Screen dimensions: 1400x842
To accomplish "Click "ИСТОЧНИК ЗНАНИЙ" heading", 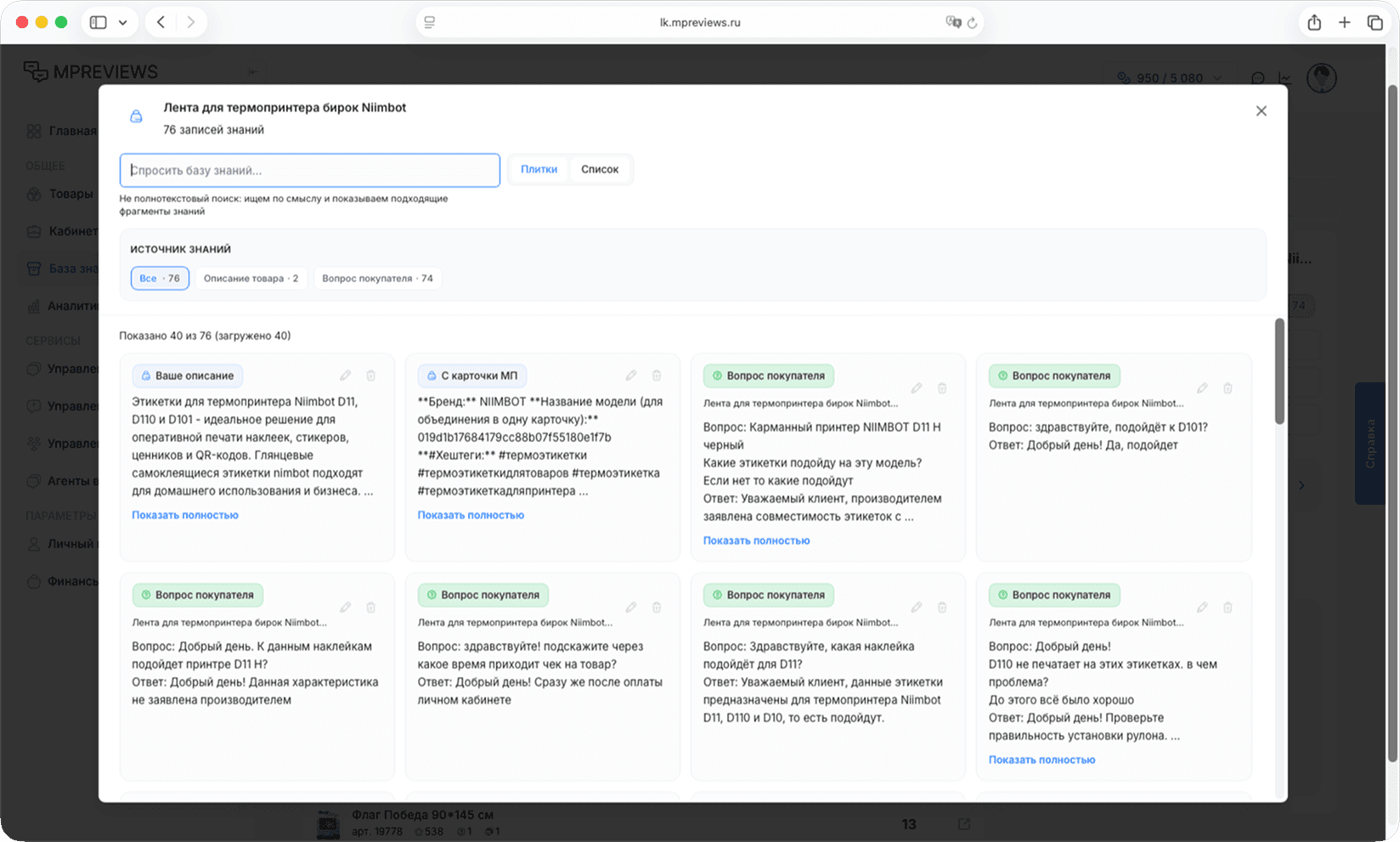I will [x=180, y=249].
